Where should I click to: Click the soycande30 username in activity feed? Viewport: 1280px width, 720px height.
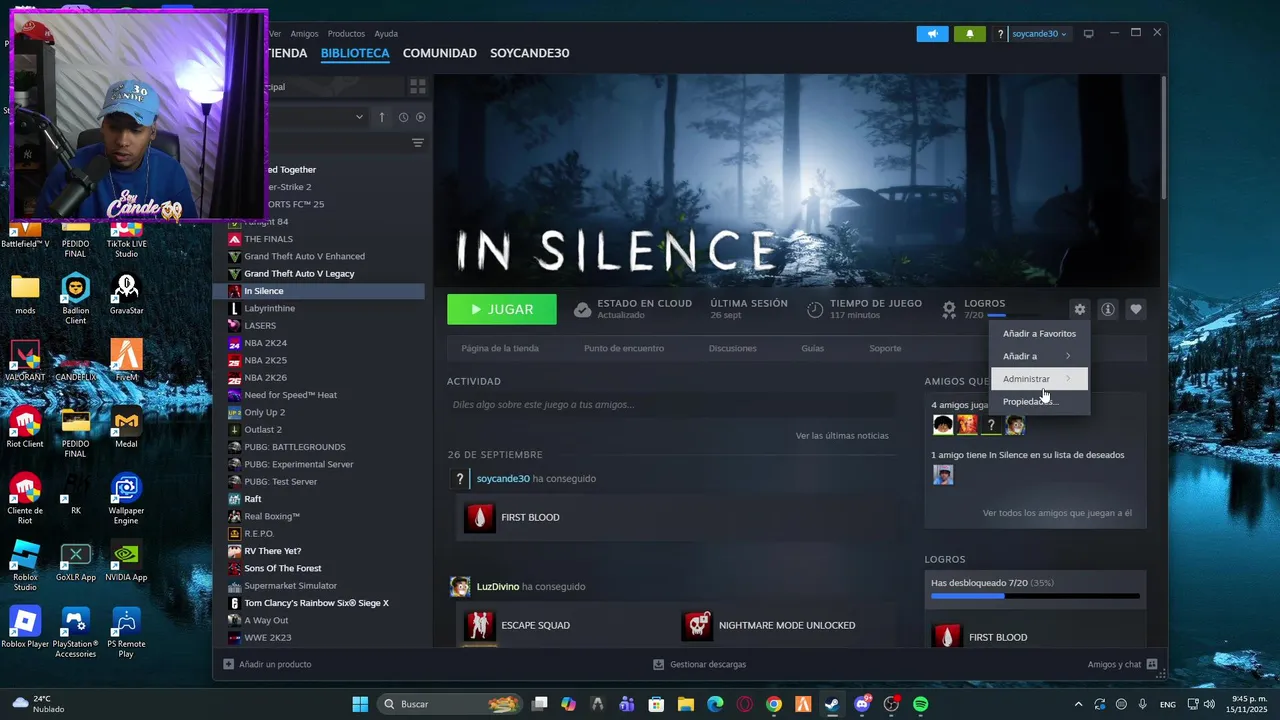tap(503, 479)
